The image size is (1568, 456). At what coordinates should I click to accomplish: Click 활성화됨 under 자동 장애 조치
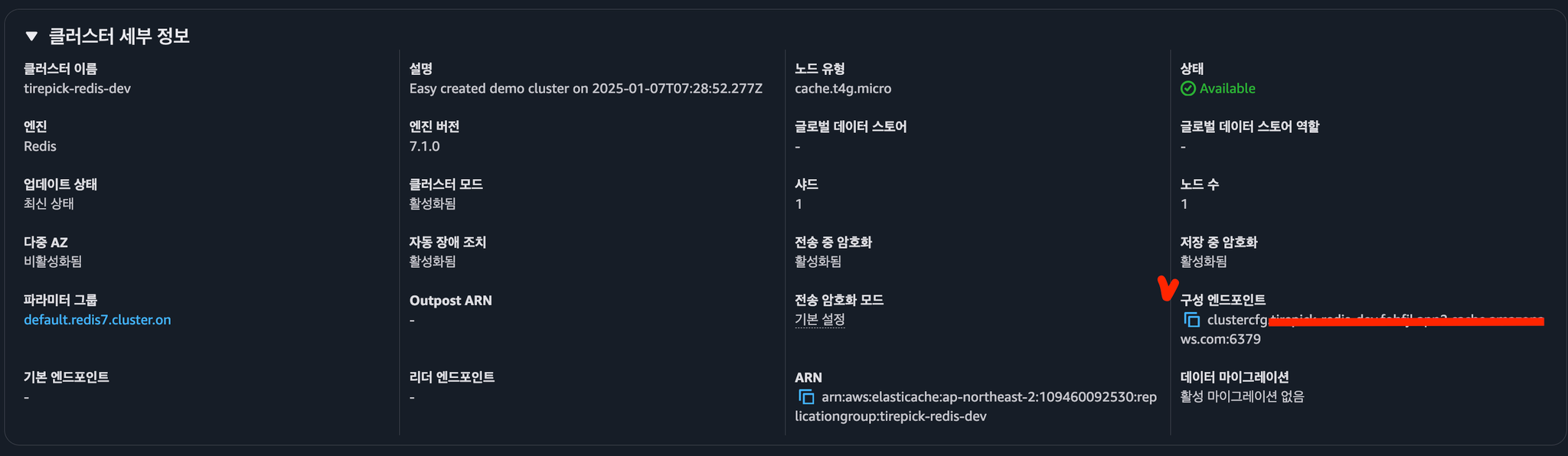pyautogui.click(x=433, y=262)
